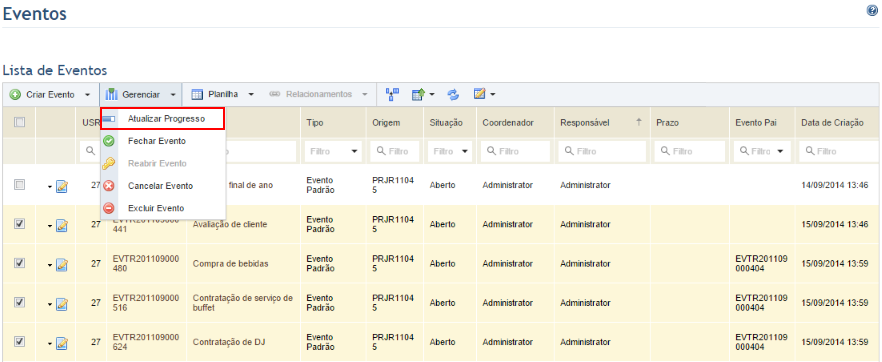Image resolution: width=882 pixels, height=362 pixels.
Task: Click the Compra de bebidas event name
Action: tap(230, 264)
